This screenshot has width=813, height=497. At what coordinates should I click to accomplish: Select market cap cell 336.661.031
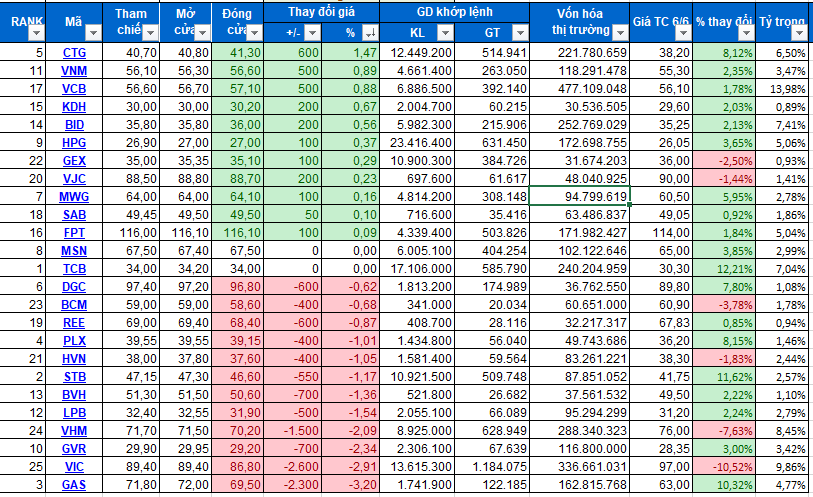click(x=580, y=466)
